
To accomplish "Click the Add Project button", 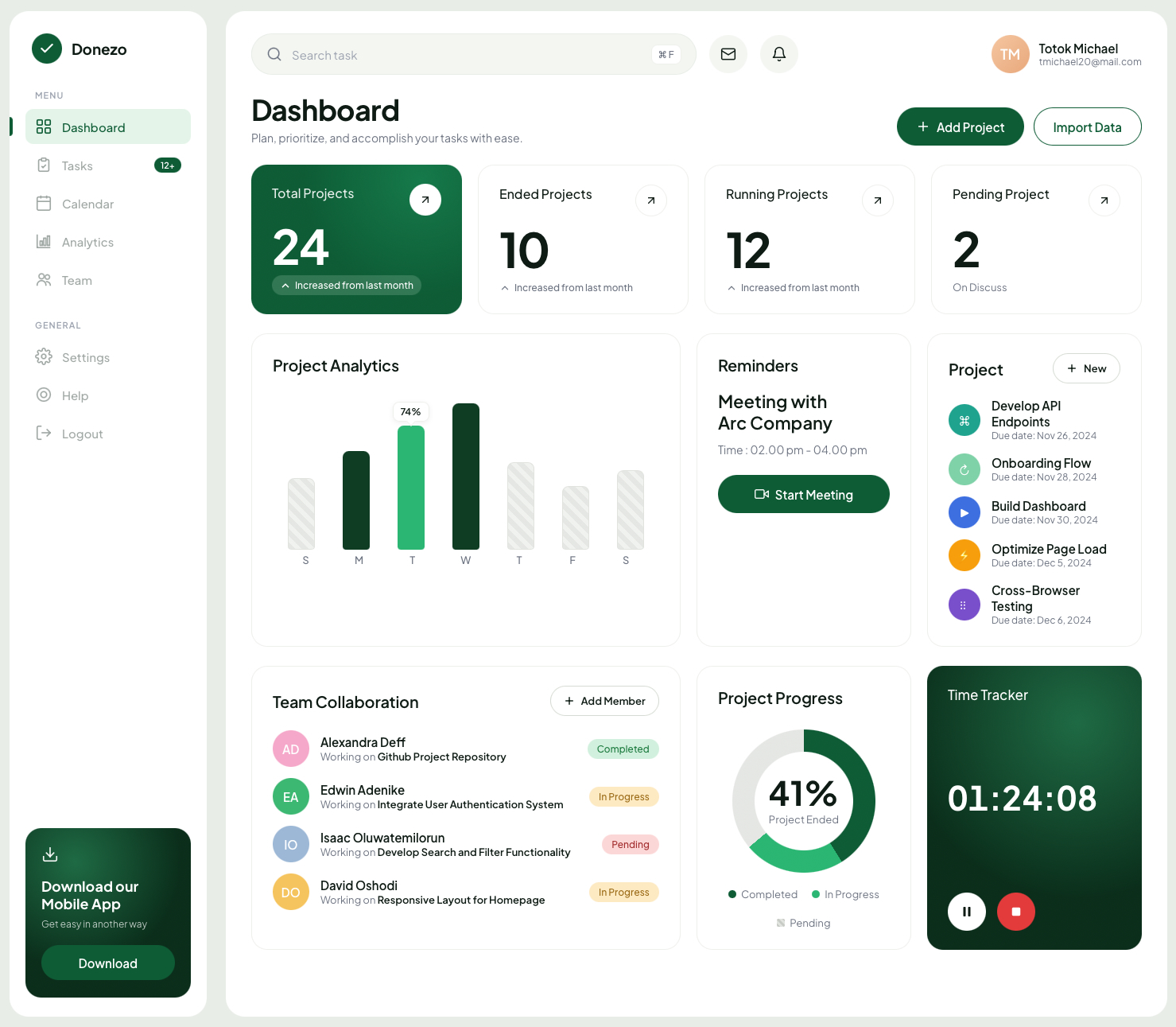I will pyautogui.click(x=961, y=126).
